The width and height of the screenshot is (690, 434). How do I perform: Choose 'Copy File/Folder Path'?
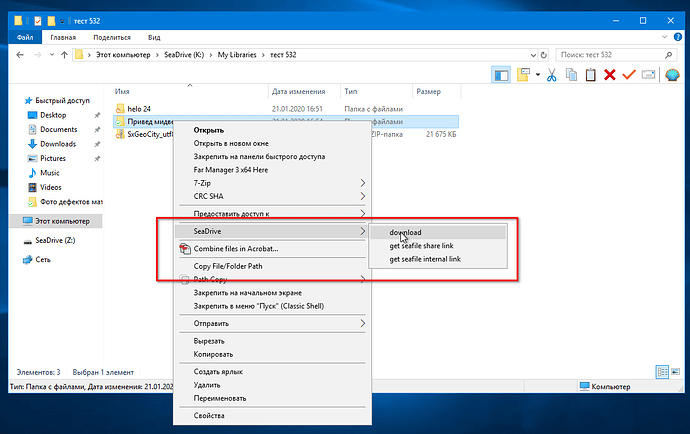tap(228, 266)
